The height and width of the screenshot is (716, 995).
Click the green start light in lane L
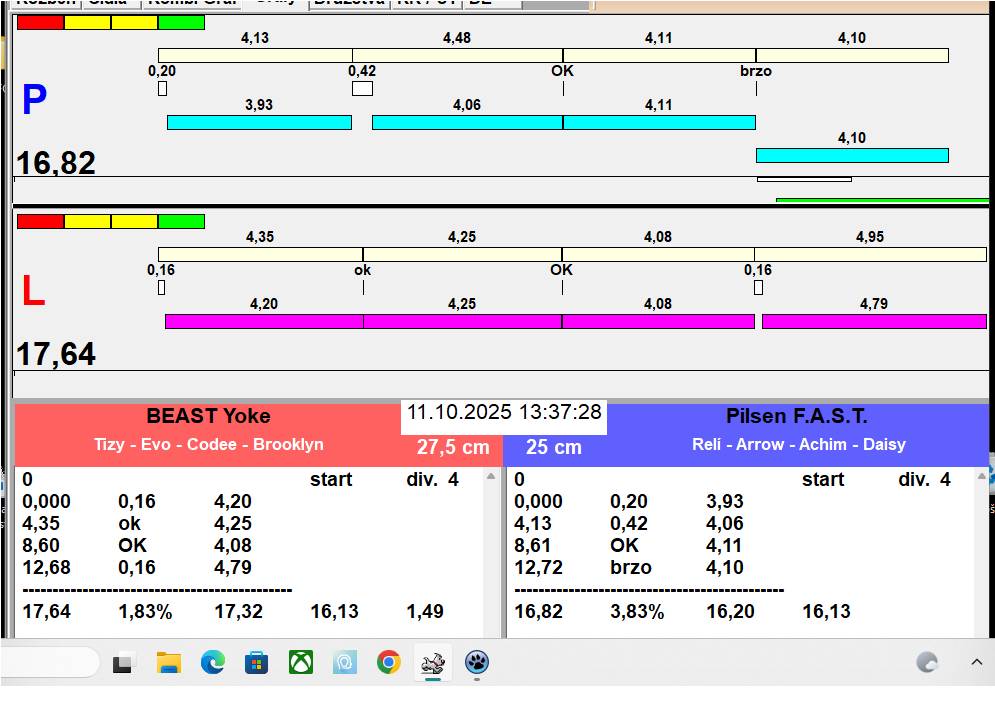point(181,221)
